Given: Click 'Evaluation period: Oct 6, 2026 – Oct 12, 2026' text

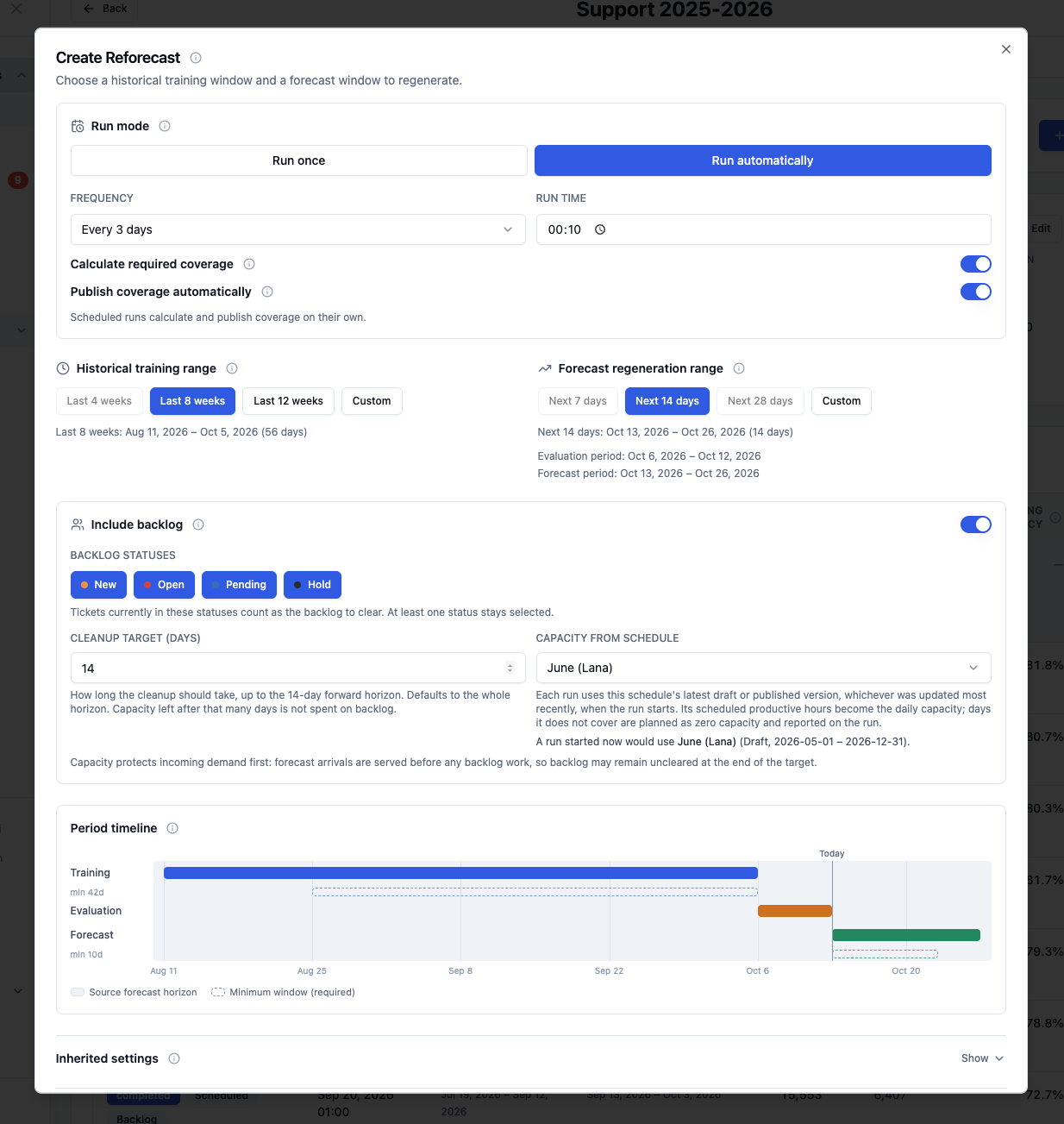Looking at the screenshot, I should click(x=649, y=456).
